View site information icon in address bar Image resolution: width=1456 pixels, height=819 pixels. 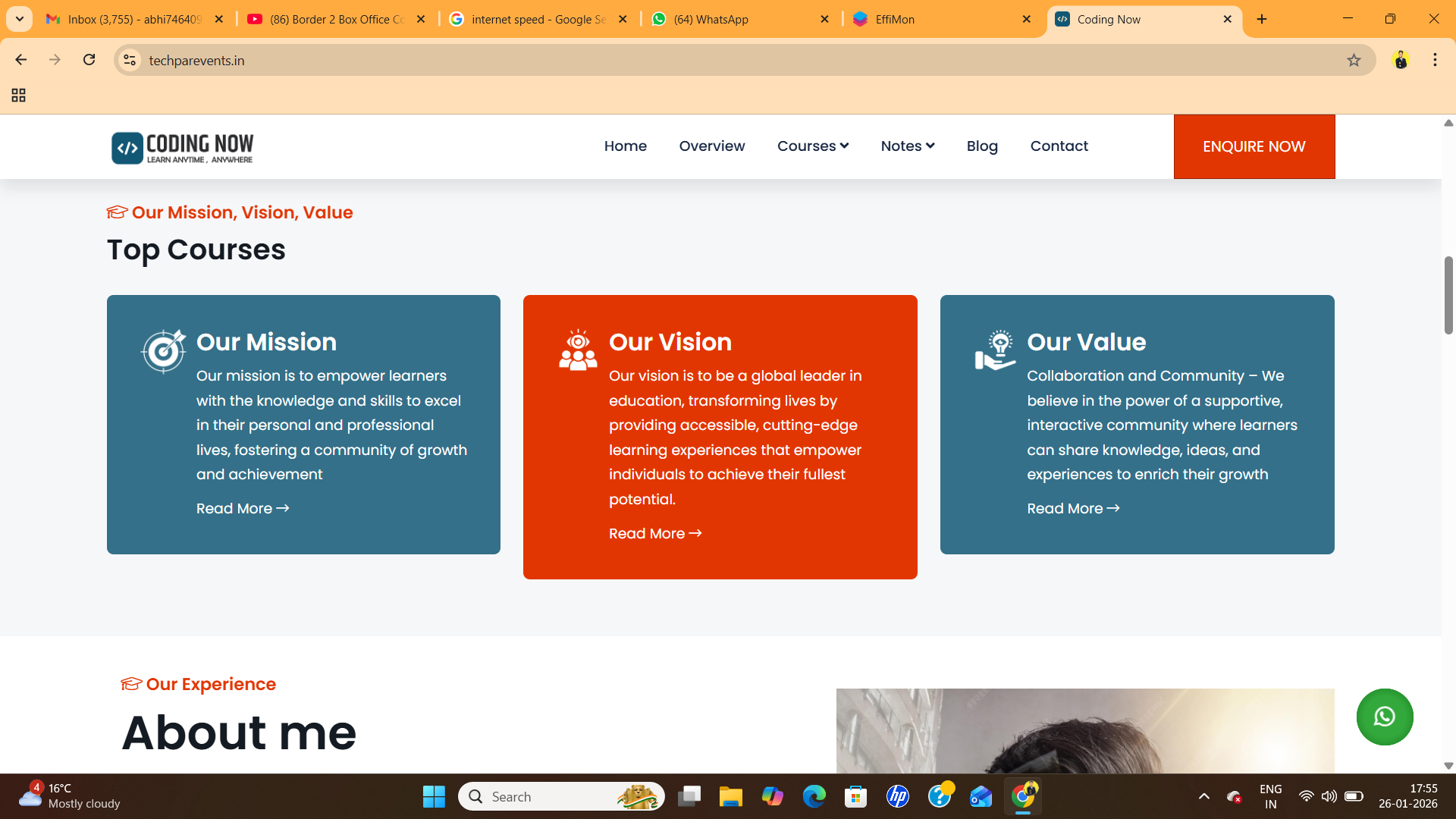(x=130, y=60)
